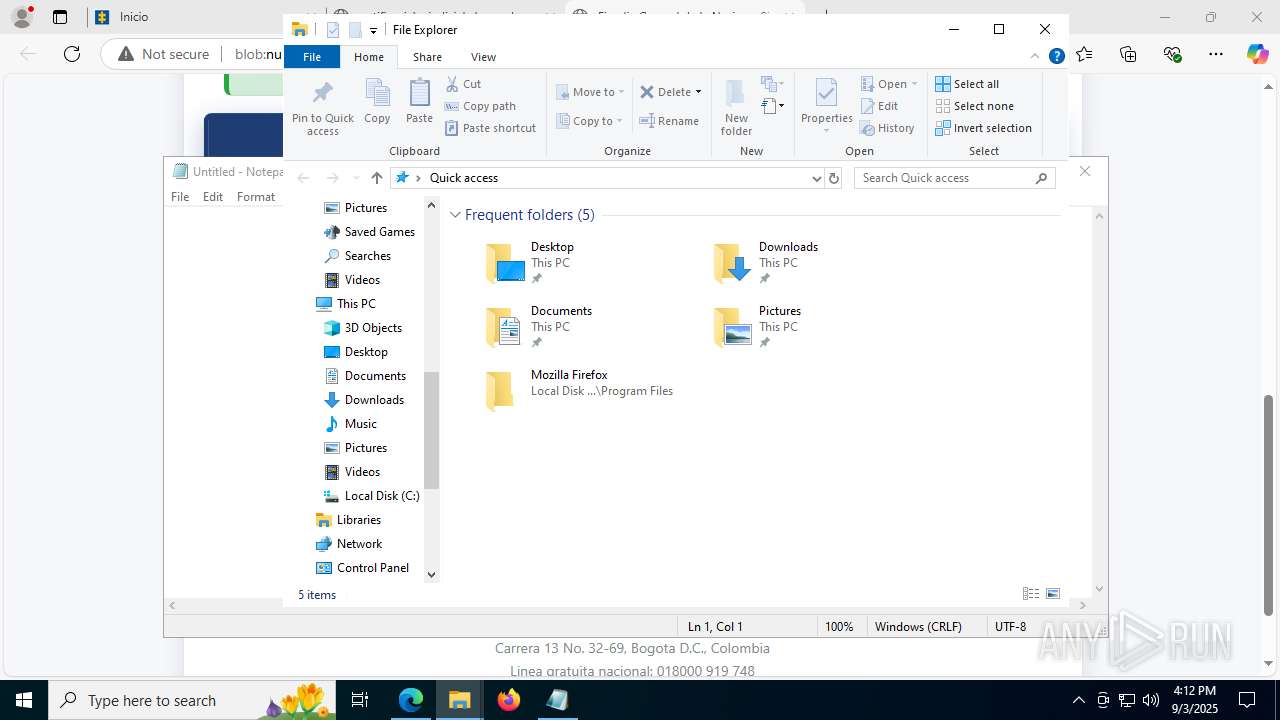Switch to the Home ribbon tab

tap(369, 57)
